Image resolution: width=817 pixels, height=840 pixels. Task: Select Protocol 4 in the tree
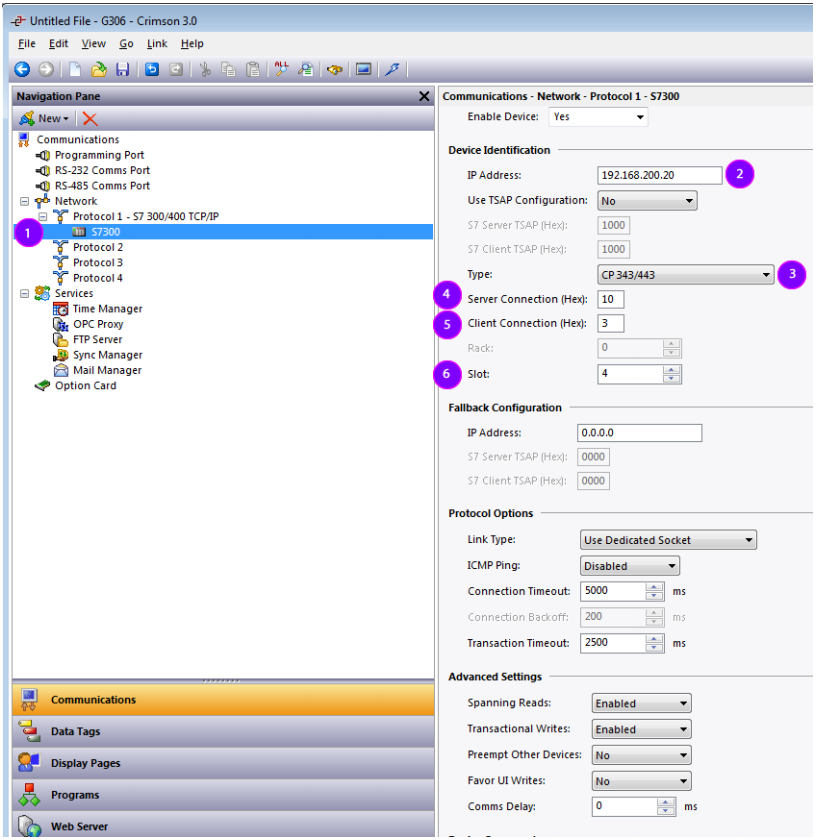click(98, 279)
